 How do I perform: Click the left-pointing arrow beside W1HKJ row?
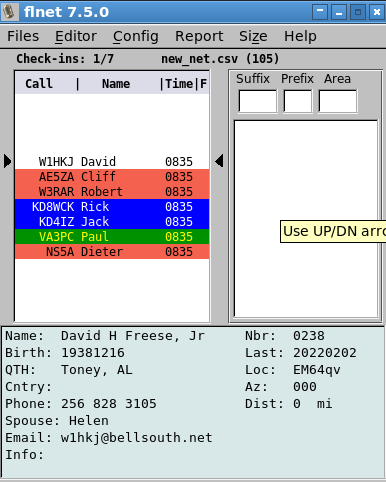(x=219, y=161)
